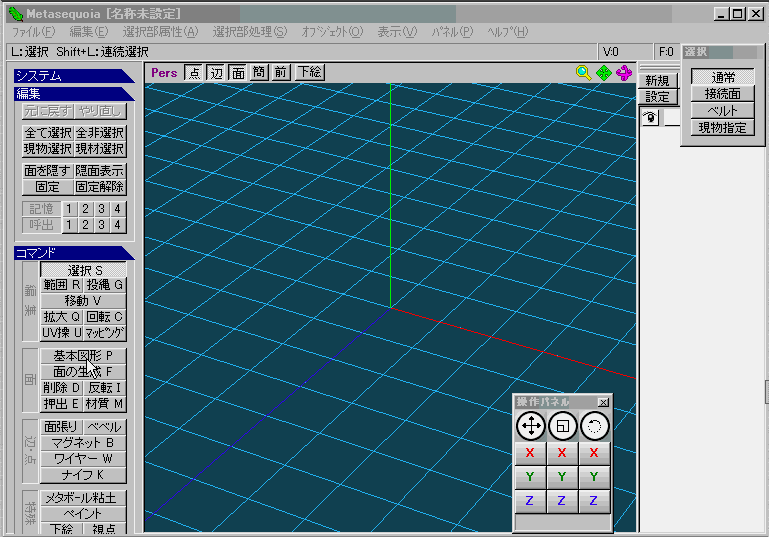The height and width of the screenshot is (545, 771).
Task: Open the 選択部属性(A) menu
Action: [160, 32]
